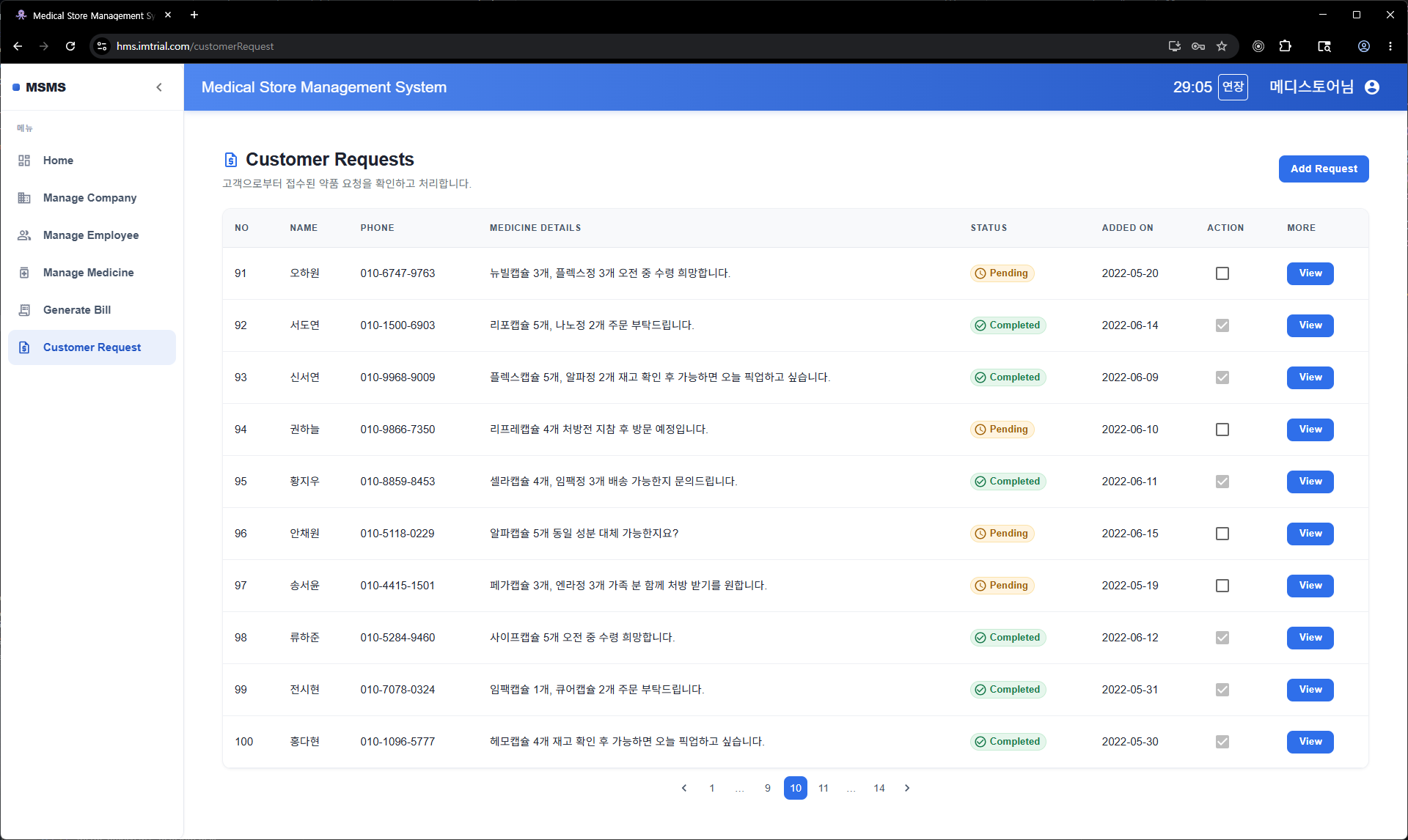Click the Manage Company building icon
Viewport: 1408px width, 840px height.
click(x=24, y=198)
